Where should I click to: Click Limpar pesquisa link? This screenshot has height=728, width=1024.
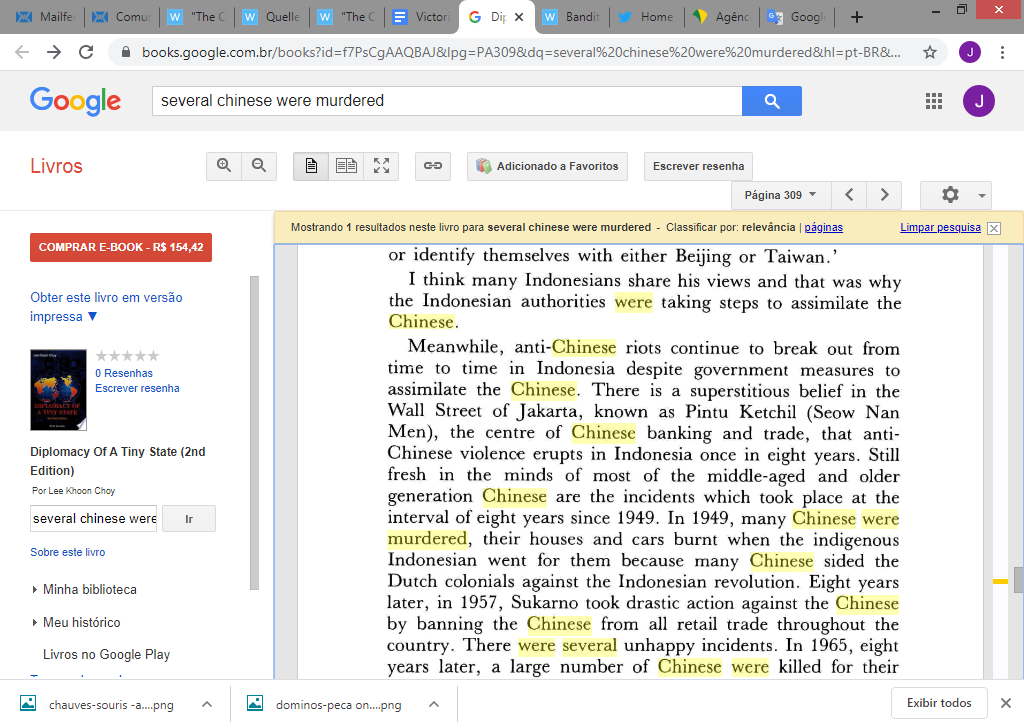[940, 228]
